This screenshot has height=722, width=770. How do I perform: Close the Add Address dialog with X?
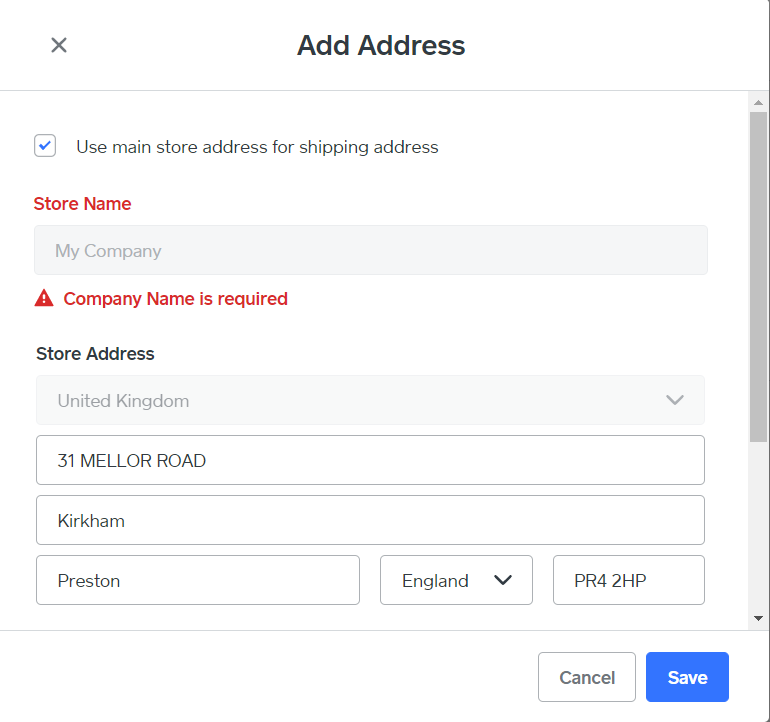click(x=59, y=45)
